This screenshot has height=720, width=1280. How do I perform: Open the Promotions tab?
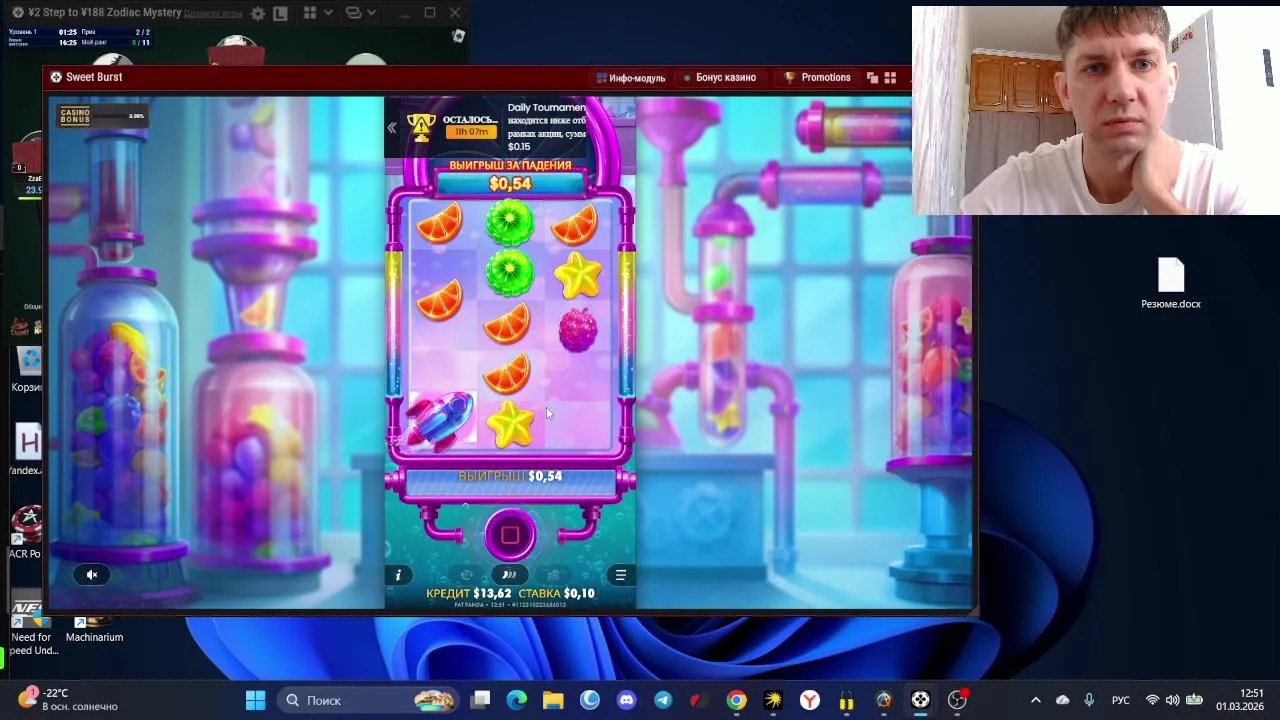pyautogui.click(x=817, y=77)
